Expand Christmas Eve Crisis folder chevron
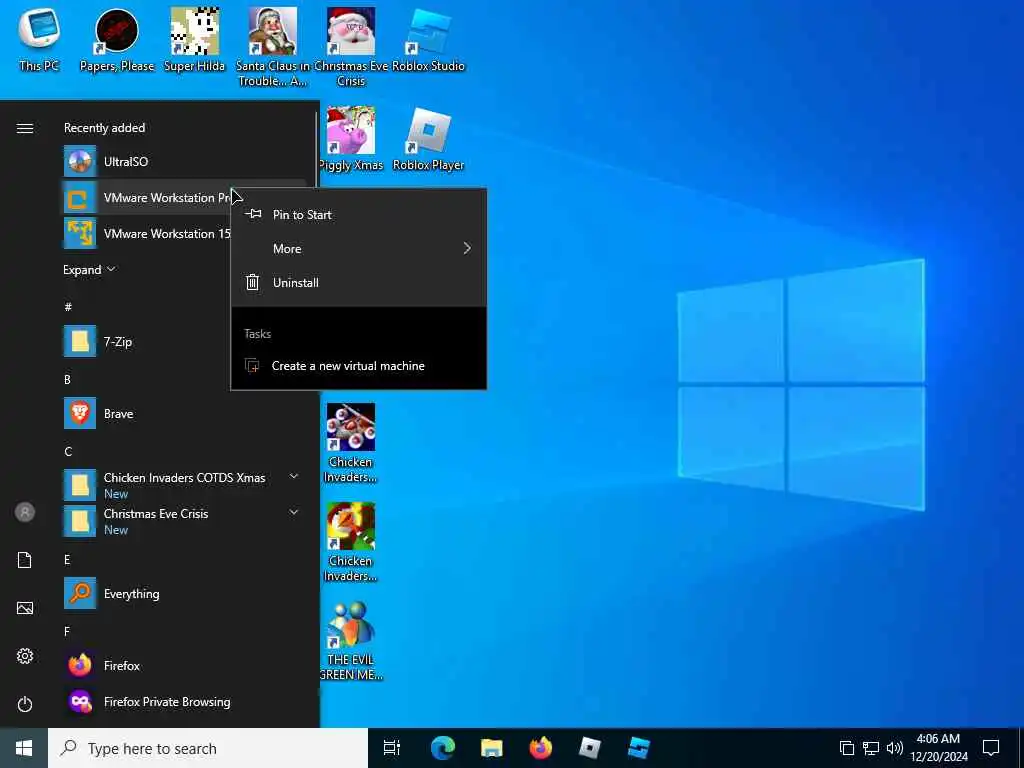The height and width of the screenshot is (768, 1024). pos(294,513)
